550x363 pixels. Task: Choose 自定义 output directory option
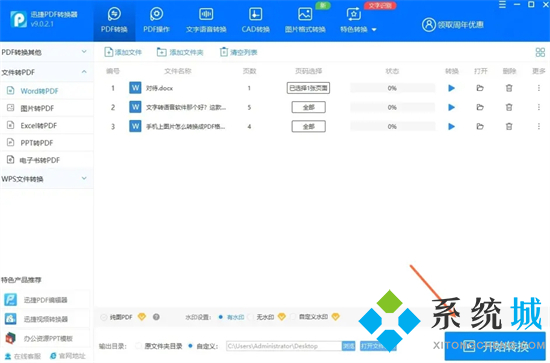[x=190, y=346]
